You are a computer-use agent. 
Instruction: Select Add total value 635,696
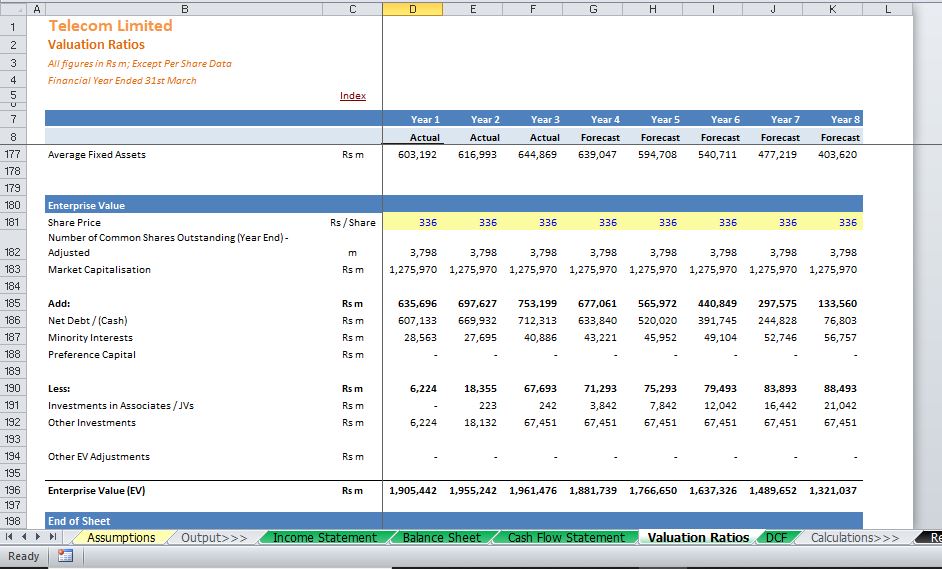(417, 303)
